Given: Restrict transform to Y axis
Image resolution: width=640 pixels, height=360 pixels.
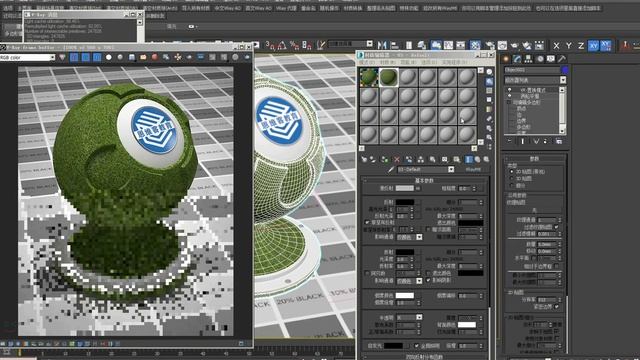Looking at the screenshot, I should click(569, 46).
